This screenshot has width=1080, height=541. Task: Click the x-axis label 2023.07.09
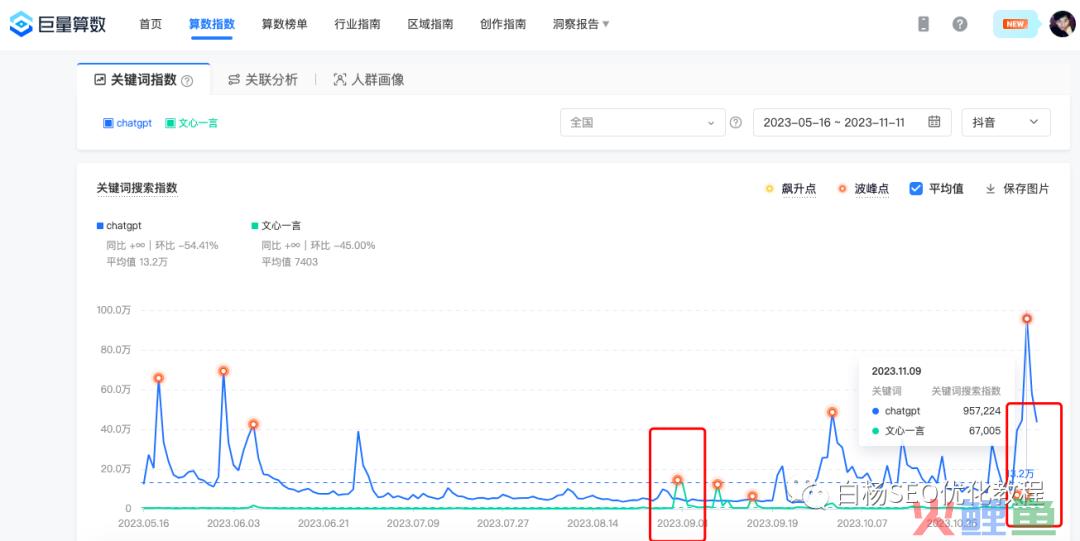click(x=413, y=523)
